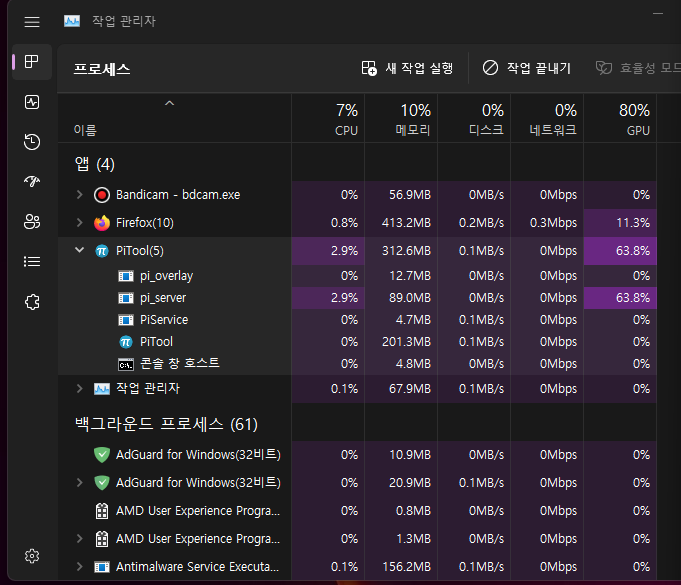Open the hamburger navigation menu
681x585 pixels.
coord(32,21)
